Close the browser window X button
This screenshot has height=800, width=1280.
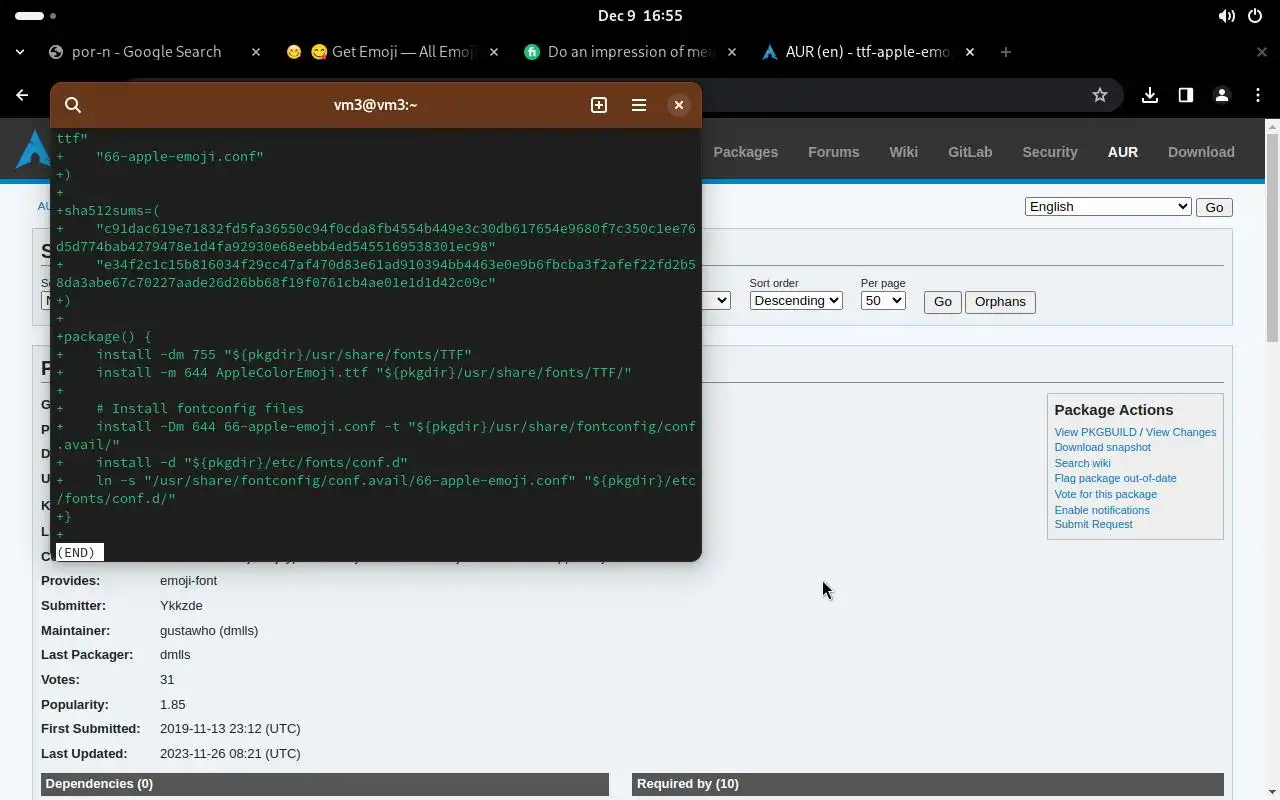pyautogui.click(x=1262, y=52)
